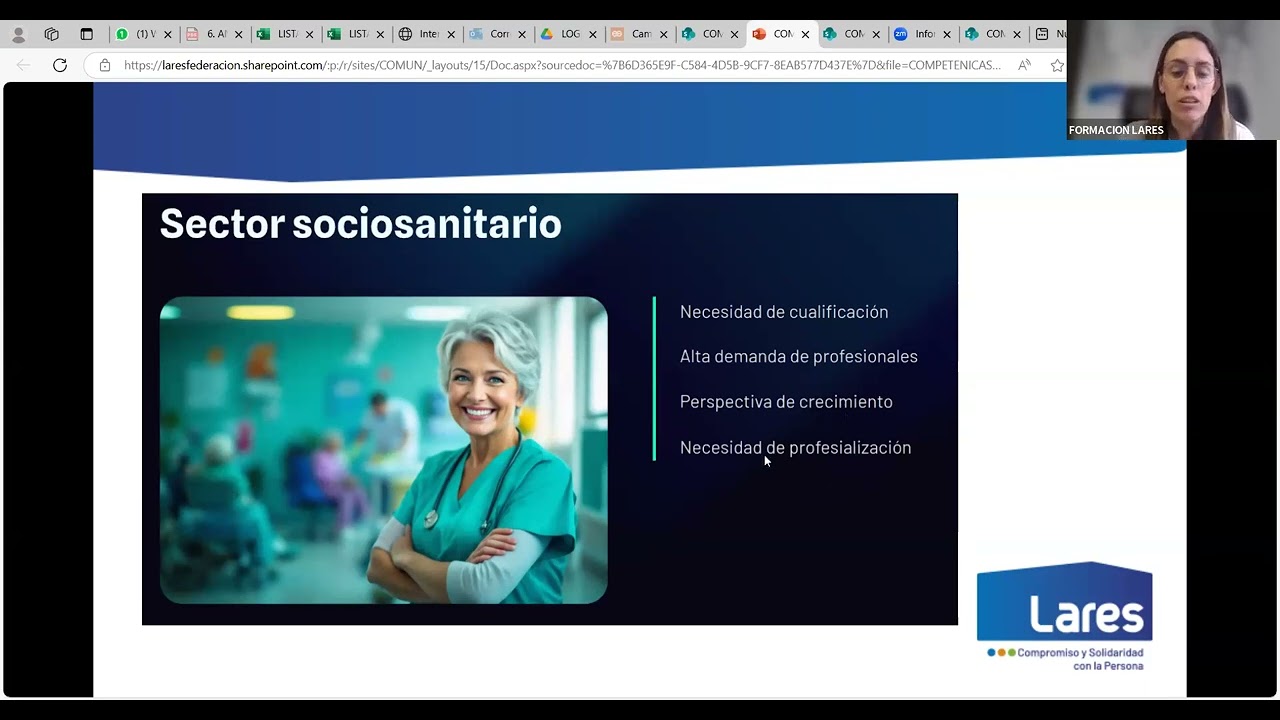1280x720 pixels.
Task: Close the "Cam" tab
Action: (x=664, y=34)
